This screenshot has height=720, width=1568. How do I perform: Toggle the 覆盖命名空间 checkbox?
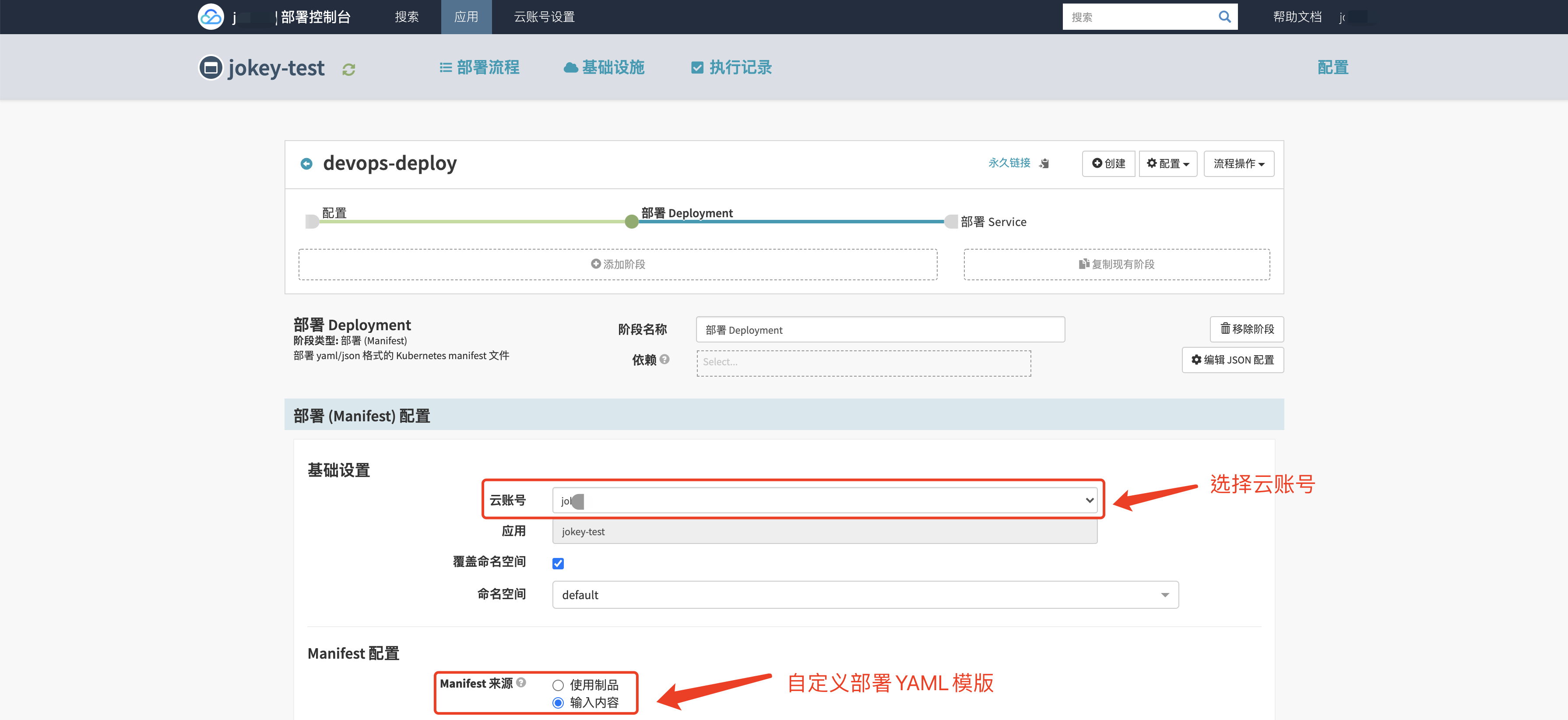[x=562, y=562]
